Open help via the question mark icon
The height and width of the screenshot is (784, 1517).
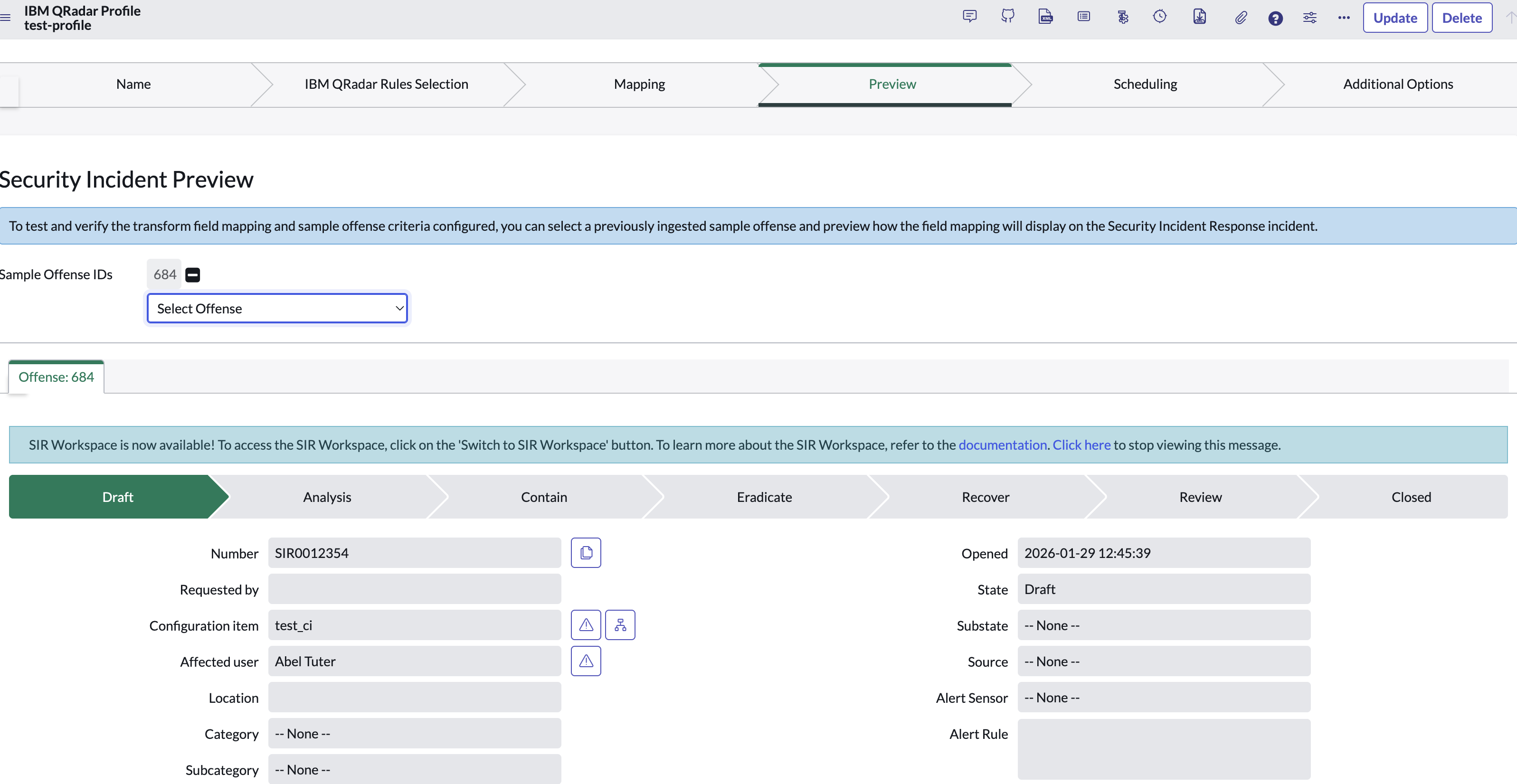1275,18
